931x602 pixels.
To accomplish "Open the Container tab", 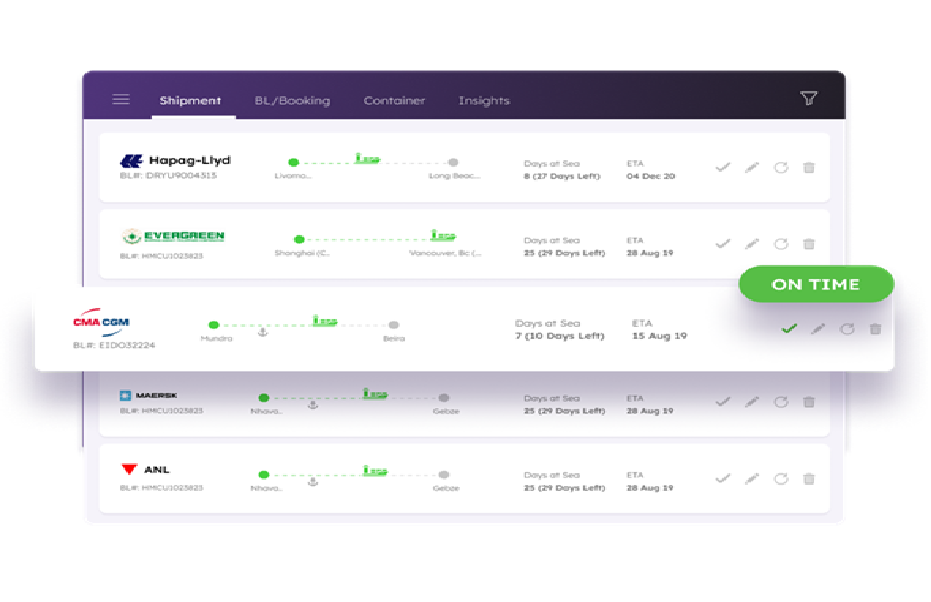I will [x=394, y=100].
